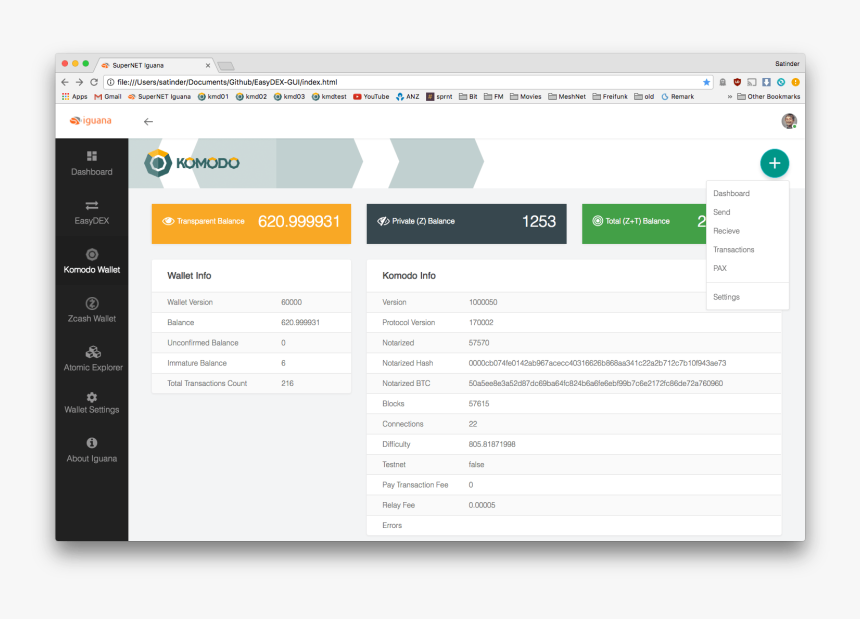Open Dashboard from the left sidebar
Screen dimensions: 860x619
[x=91, y=162]
